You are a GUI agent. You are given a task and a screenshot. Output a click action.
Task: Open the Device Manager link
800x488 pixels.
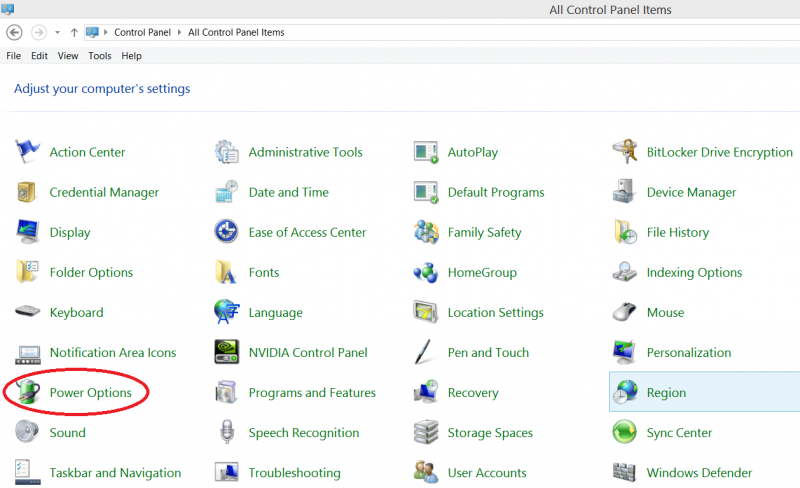click(691, 192)
